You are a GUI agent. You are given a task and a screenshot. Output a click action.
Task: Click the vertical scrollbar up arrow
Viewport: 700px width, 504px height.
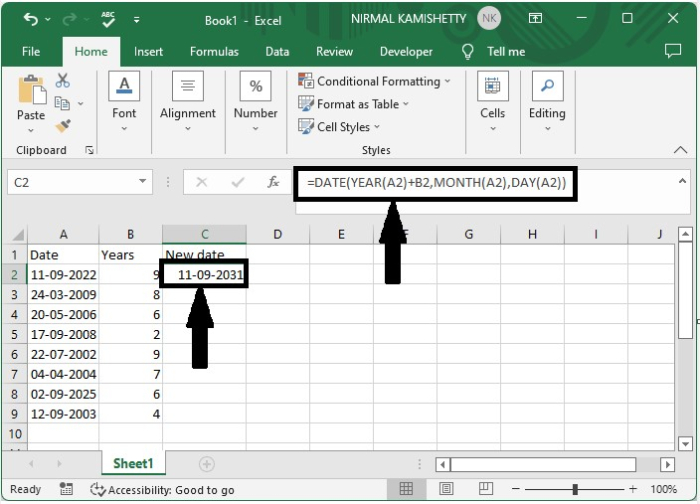tap(685, 234)
